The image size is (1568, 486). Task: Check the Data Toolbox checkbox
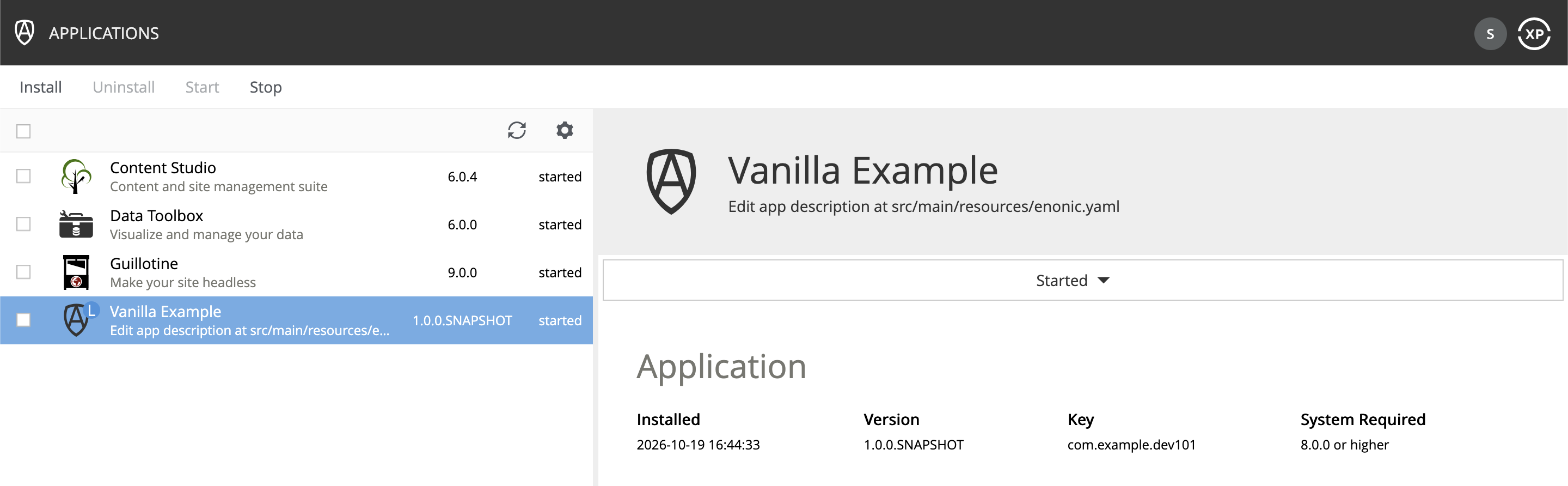point(24,224)
